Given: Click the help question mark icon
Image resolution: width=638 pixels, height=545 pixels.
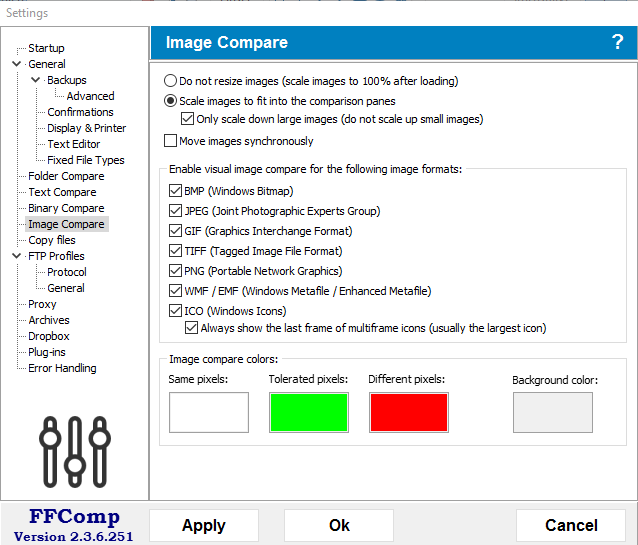Looking at the screenshot, I should pyautogui.click(x=617, y=42).
